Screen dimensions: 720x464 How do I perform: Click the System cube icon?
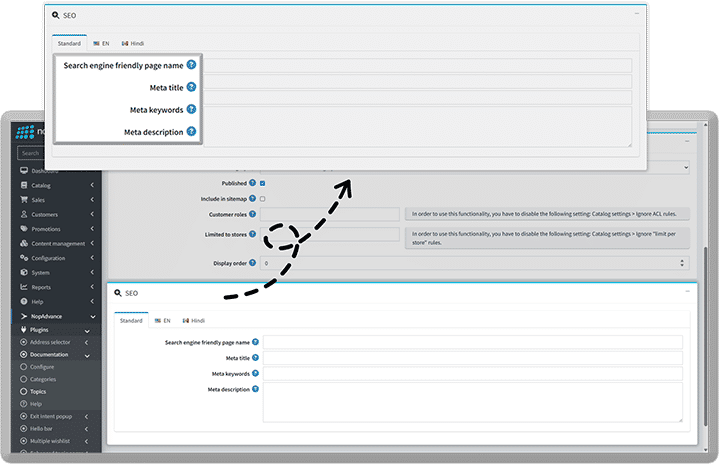point(24,272)
